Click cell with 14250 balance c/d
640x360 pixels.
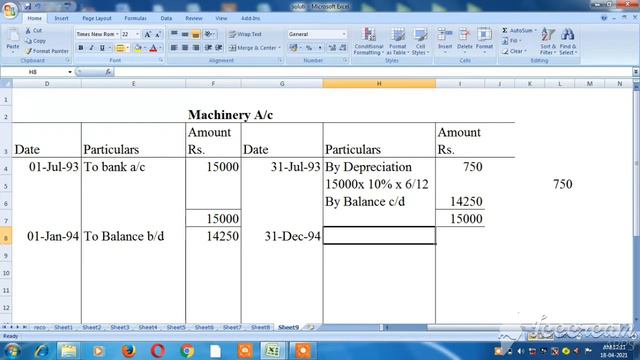[x=460, y=202]
